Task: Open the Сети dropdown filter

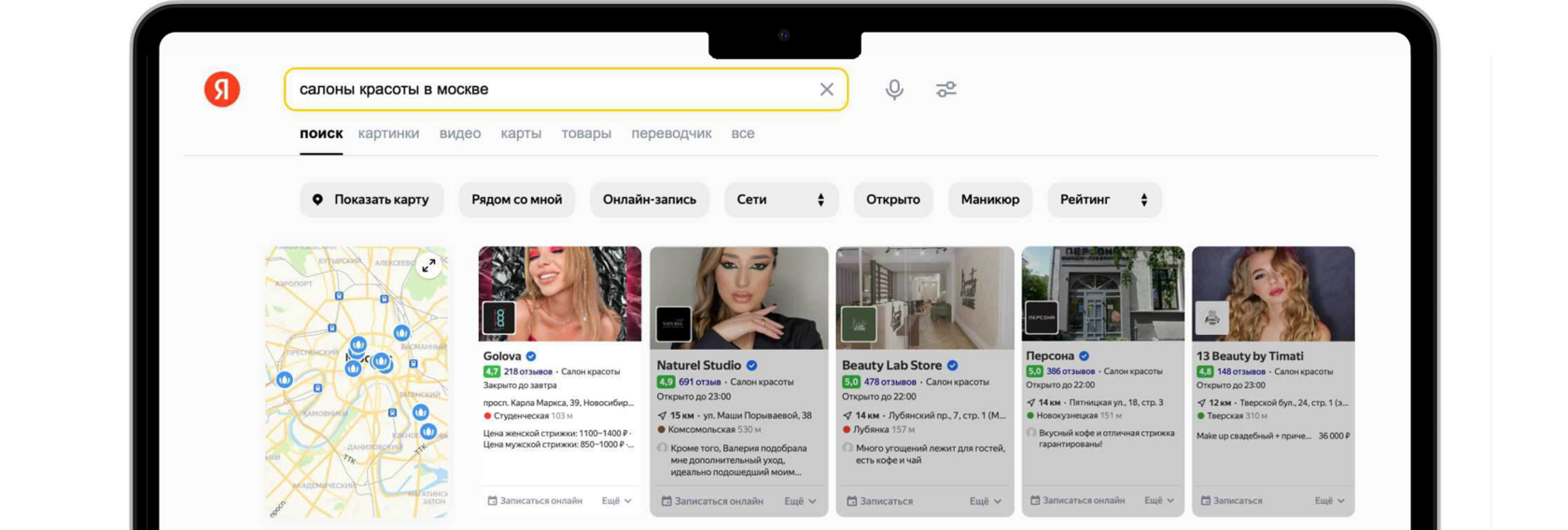Action: tap(781, 200)
